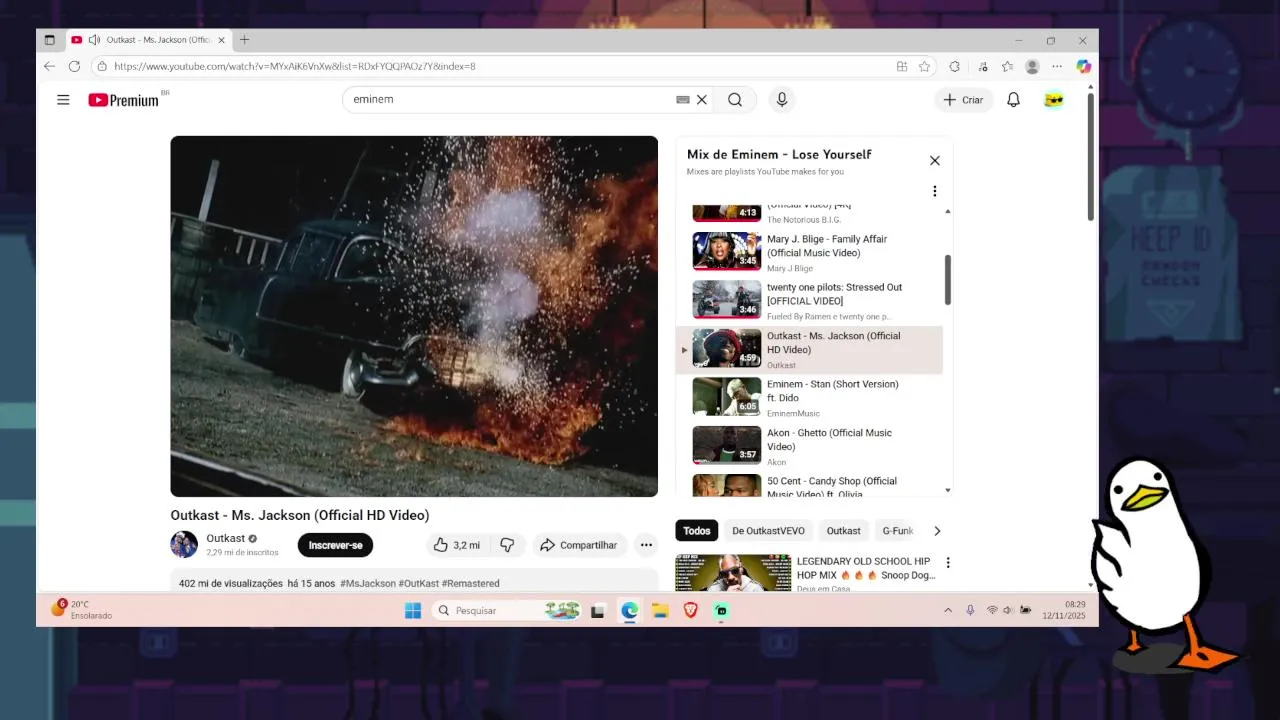The image size is (1280, 720).
Task: Open the Copilot sidebar icon
Action: coord(1083,66)
